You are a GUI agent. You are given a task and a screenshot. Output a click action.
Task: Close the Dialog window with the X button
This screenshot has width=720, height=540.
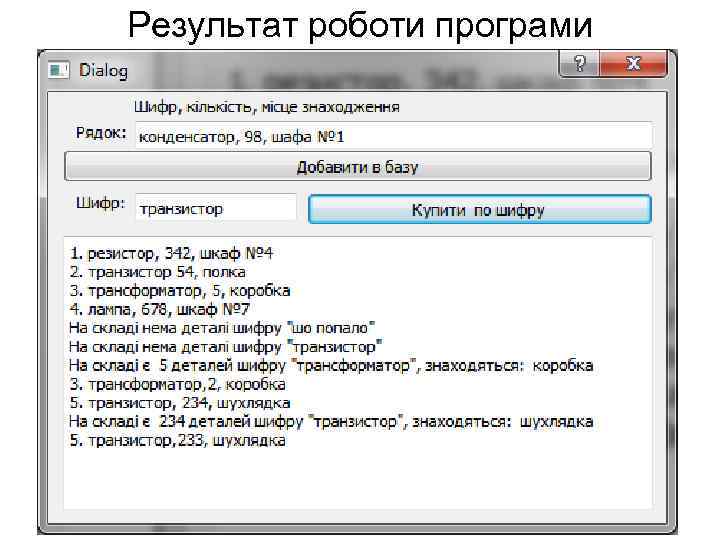pos(633,64)
